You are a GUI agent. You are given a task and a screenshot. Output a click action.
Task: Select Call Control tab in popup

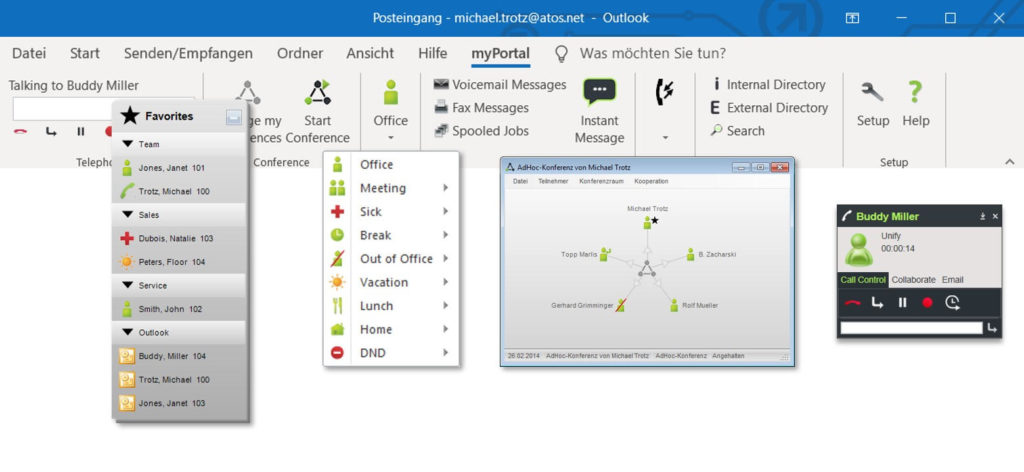[863, 279]
